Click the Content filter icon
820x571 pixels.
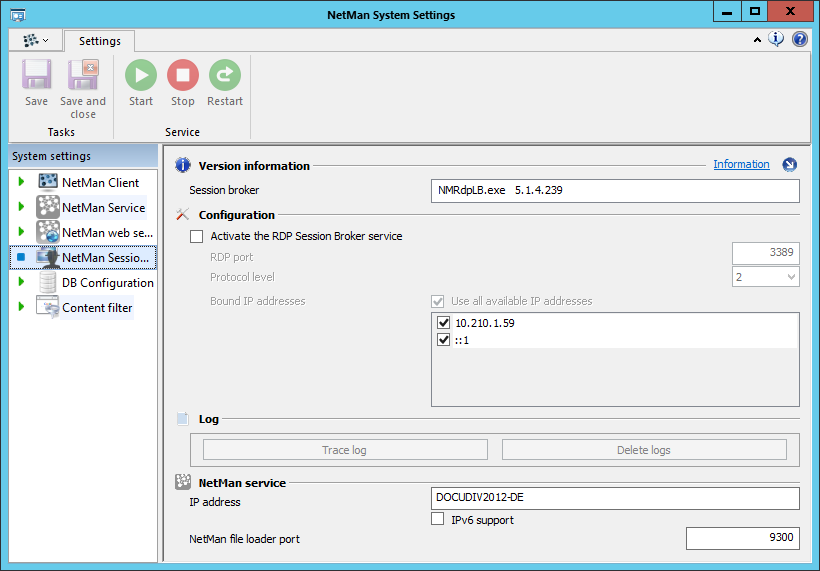coord(48,307)
